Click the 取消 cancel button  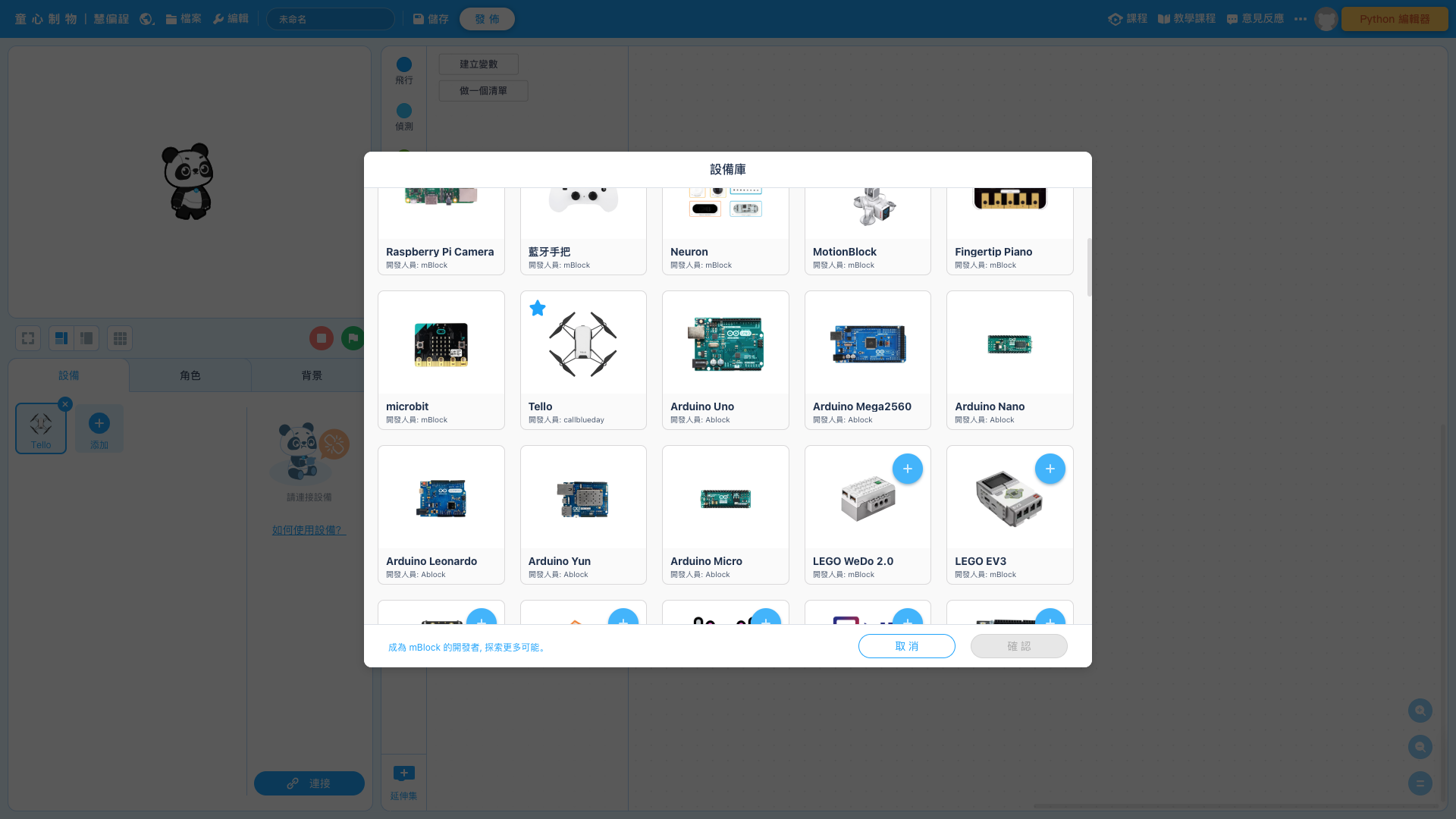coord(906,646)
